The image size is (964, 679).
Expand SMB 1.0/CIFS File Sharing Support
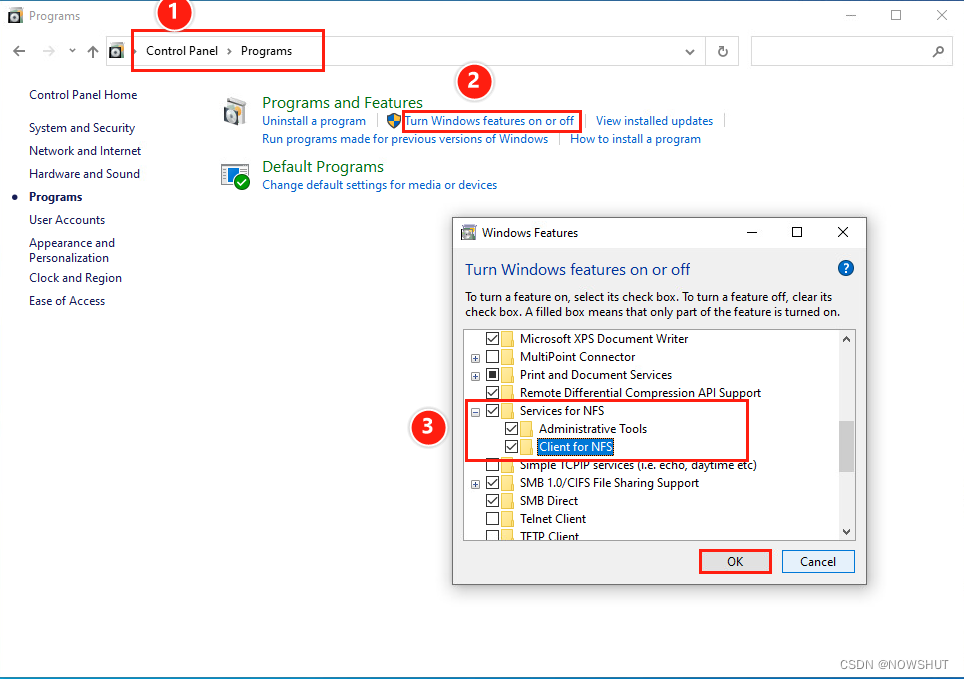[476, 482]
